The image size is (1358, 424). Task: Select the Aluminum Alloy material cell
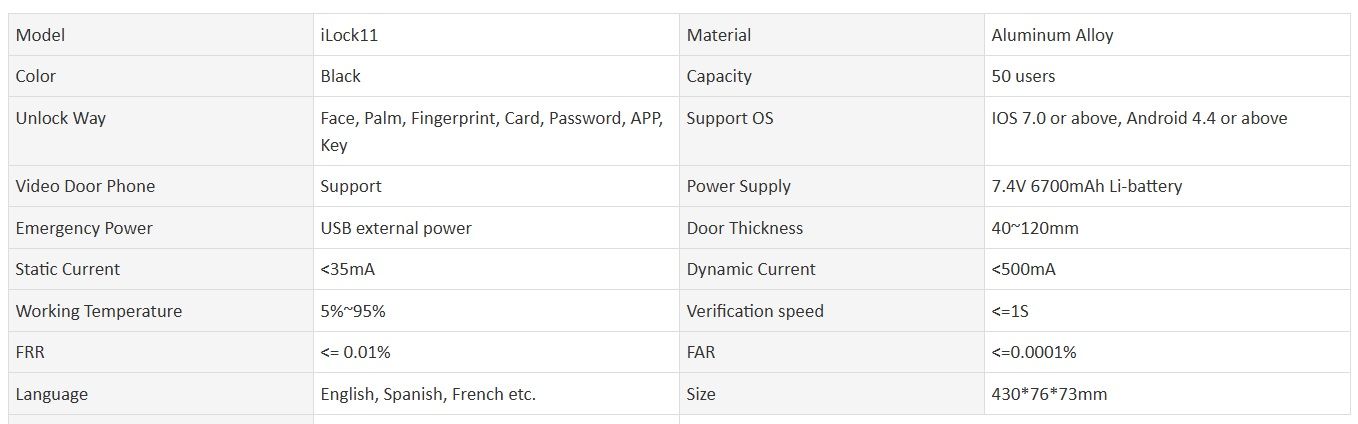(x=1167, y=35)
